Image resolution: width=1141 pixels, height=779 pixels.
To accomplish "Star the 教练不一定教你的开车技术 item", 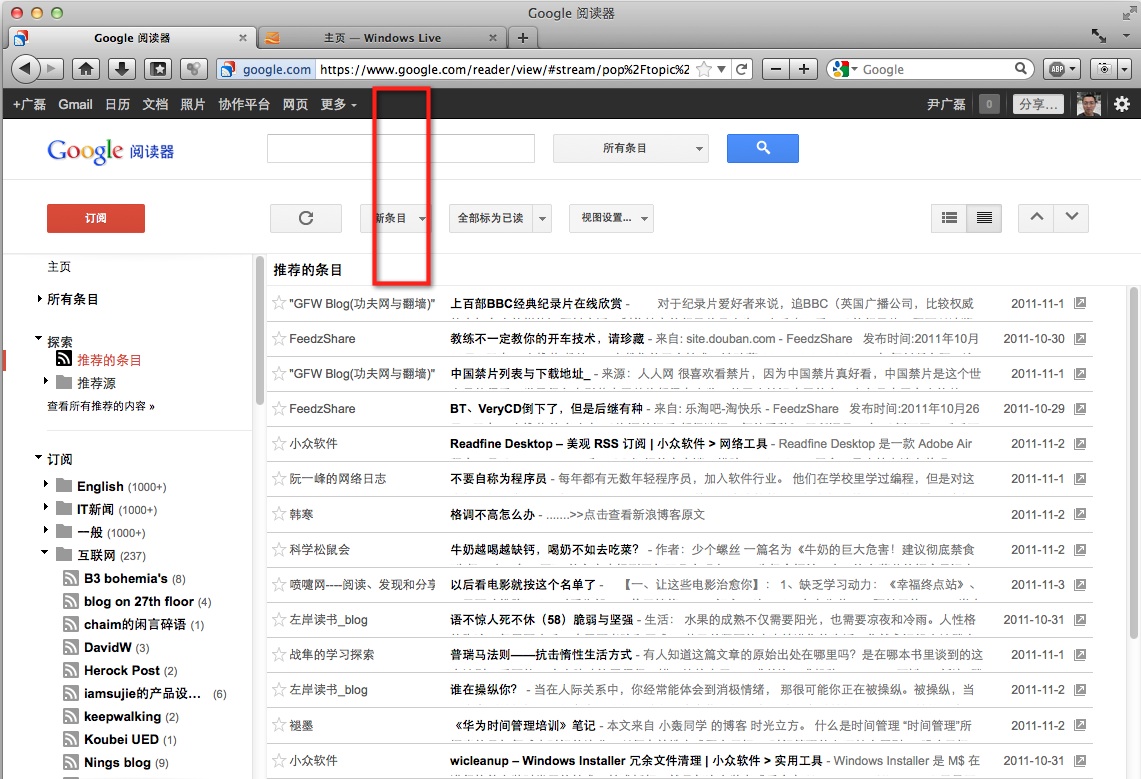I will click(279, 337).
